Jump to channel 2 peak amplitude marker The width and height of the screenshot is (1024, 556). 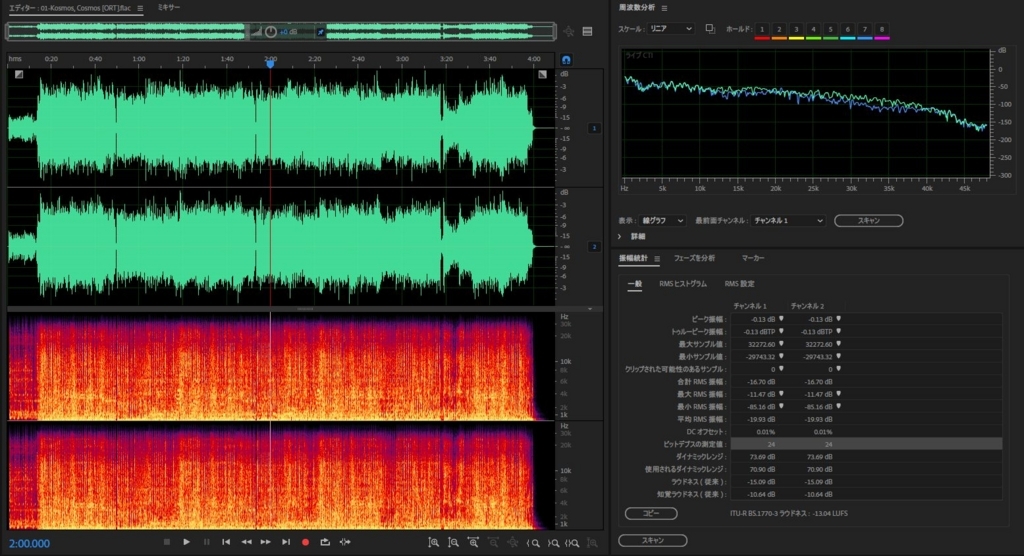pyautogui.click(x=839, y=319)
